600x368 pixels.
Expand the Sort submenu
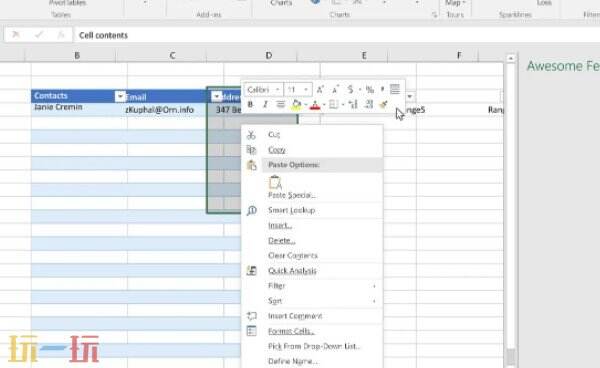[321, 301]
